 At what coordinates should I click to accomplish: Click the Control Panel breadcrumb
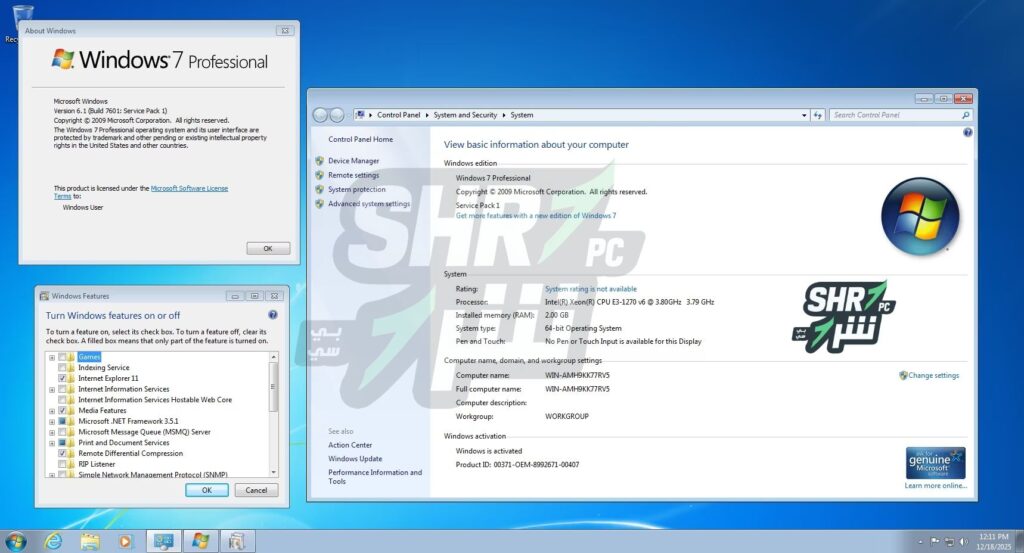(x=398, y=115)
